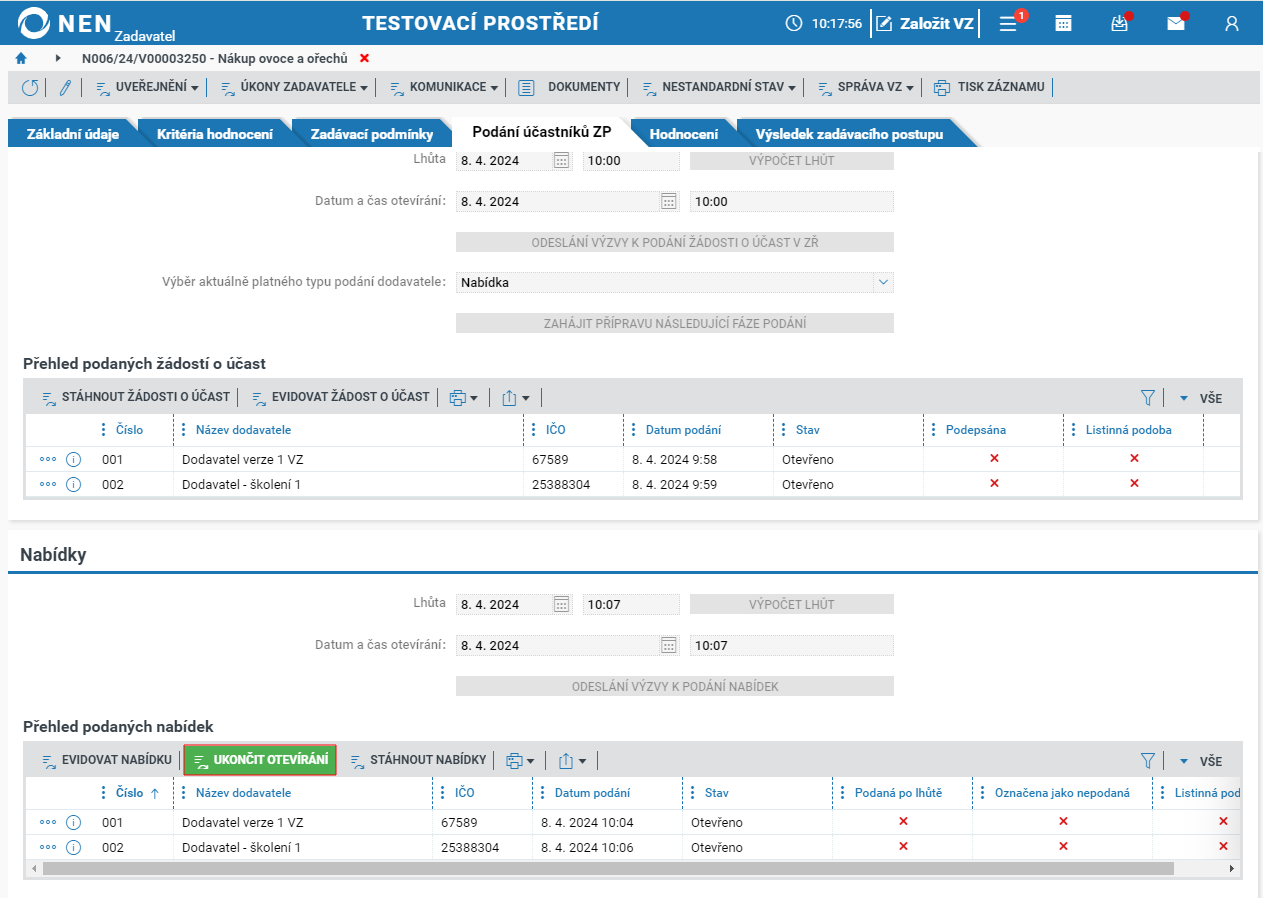Open row menu dots for žádost 002

click(x=48, y=484)
